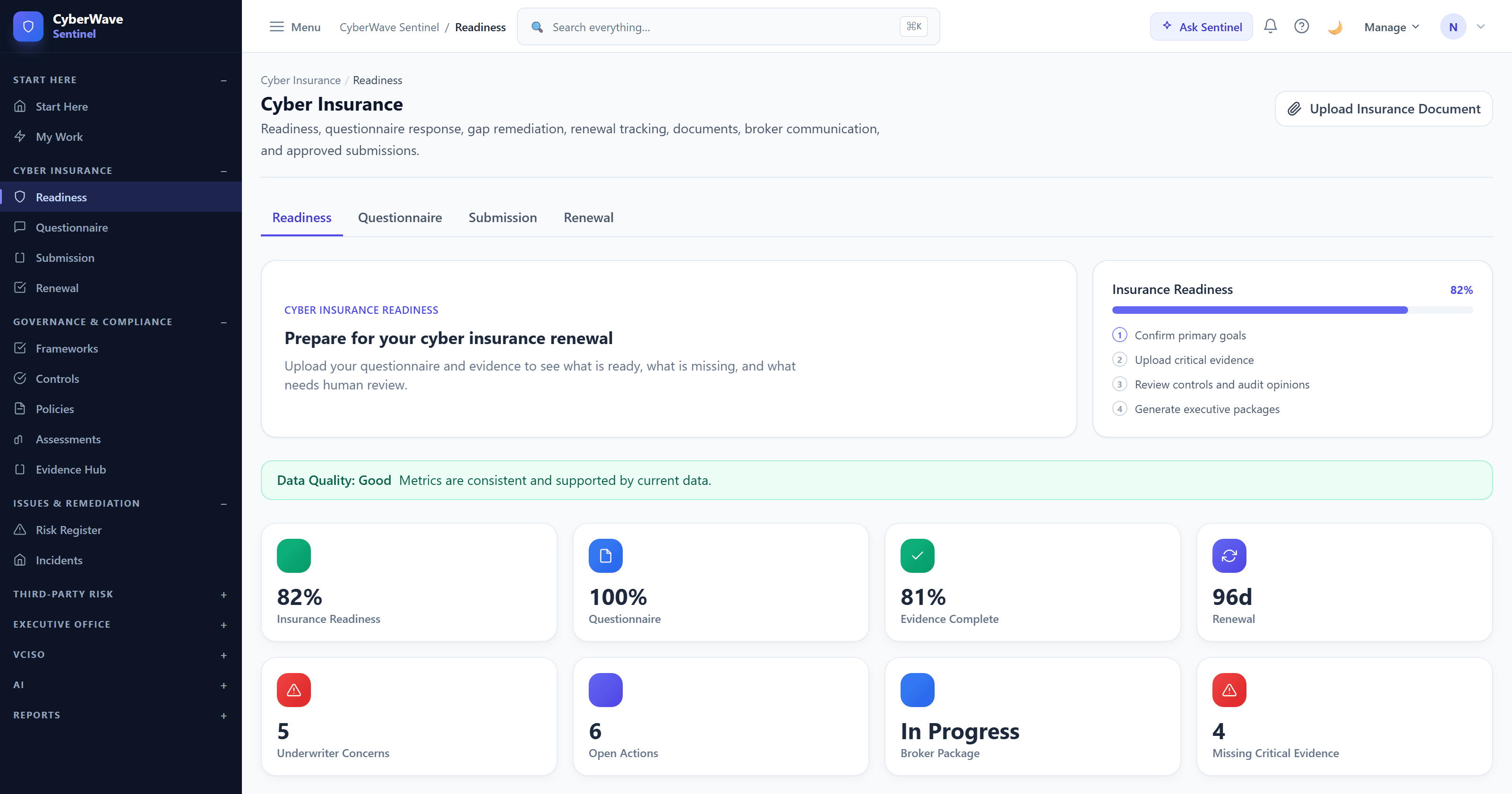Collapse the Governance & Compliance section
The width and height of the screenshot is (1512, 794).
(x=223, y=322)
